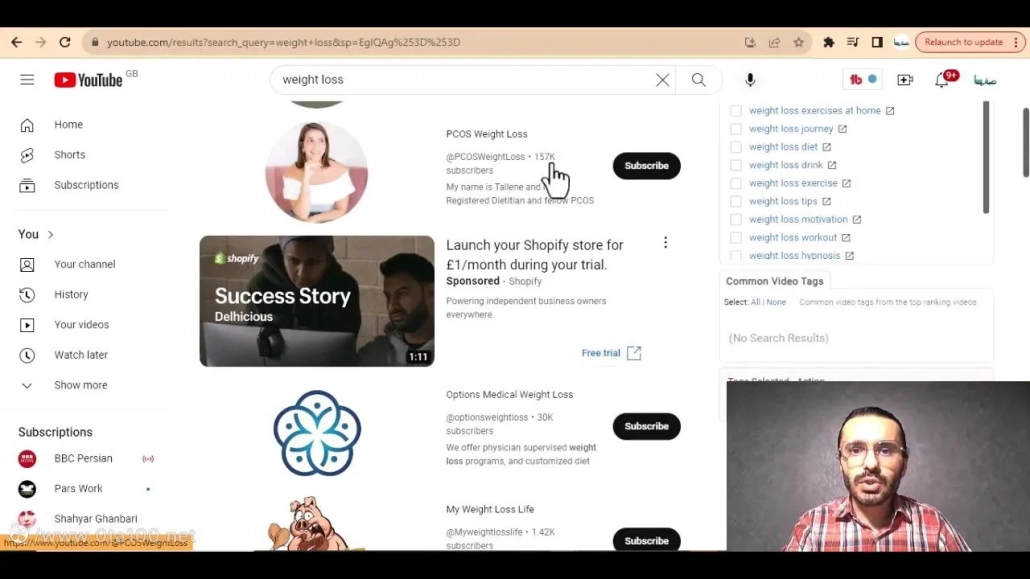Screen dimensions: 1030x579
Task: Click the magnifier search button
Action: [x=698, y=80]
